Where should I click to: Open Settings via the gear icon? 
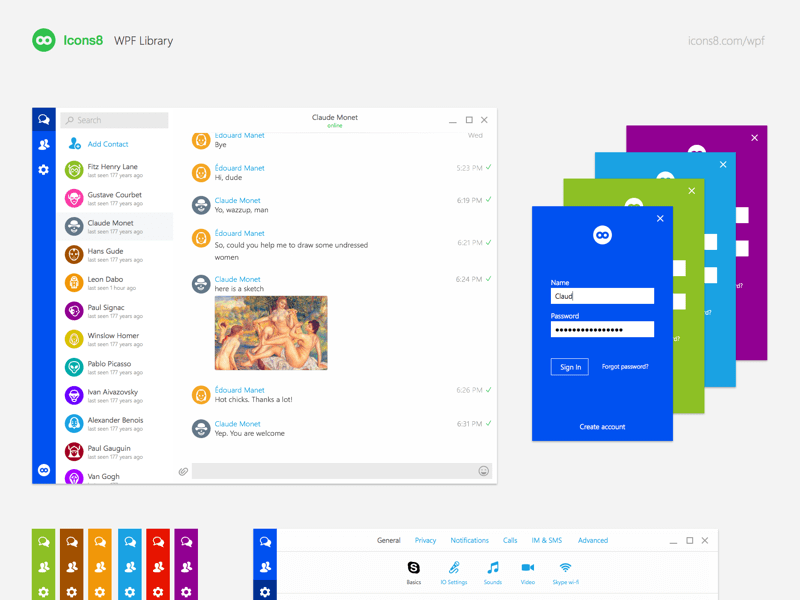43,170
